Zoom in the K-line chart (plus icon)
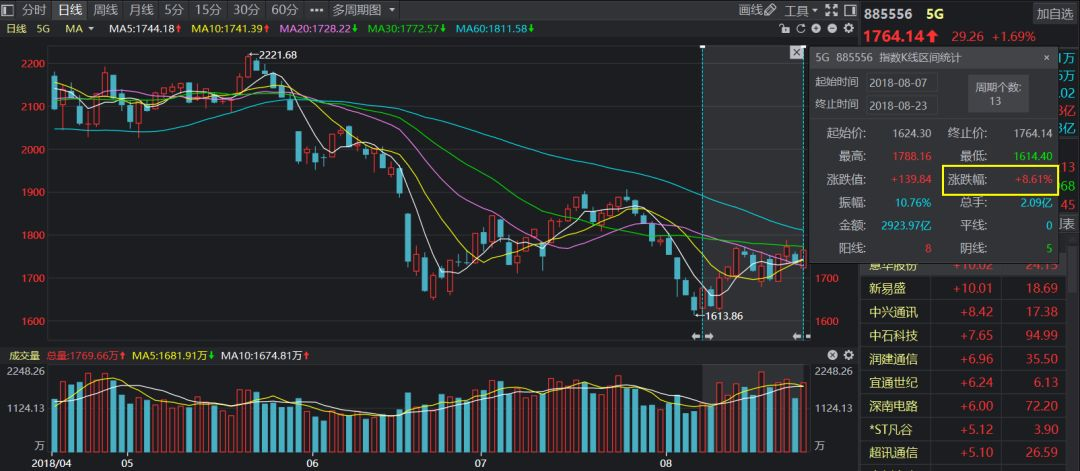 (x=816, y=28)
